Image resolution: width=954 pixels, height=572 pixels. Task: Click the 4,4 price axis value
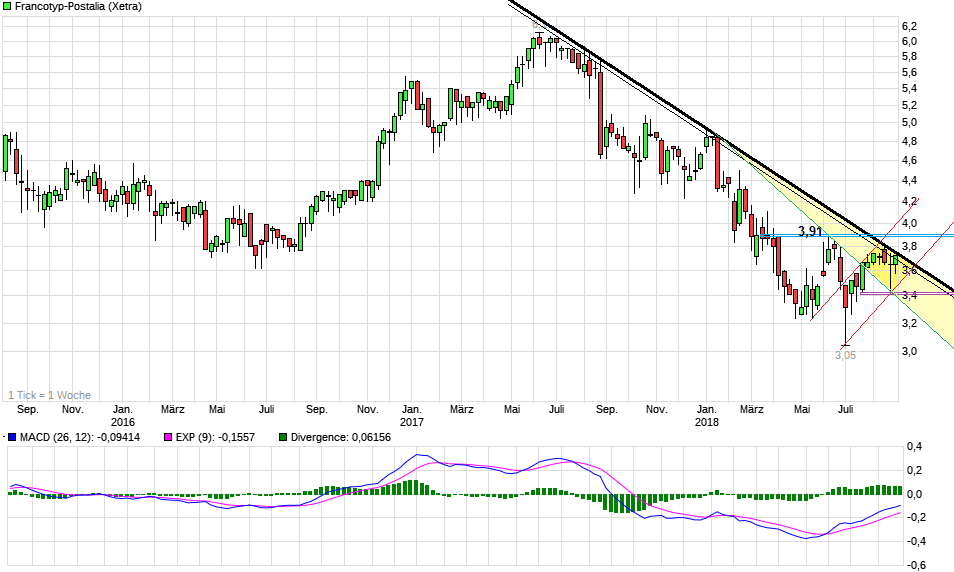point(909,180)
